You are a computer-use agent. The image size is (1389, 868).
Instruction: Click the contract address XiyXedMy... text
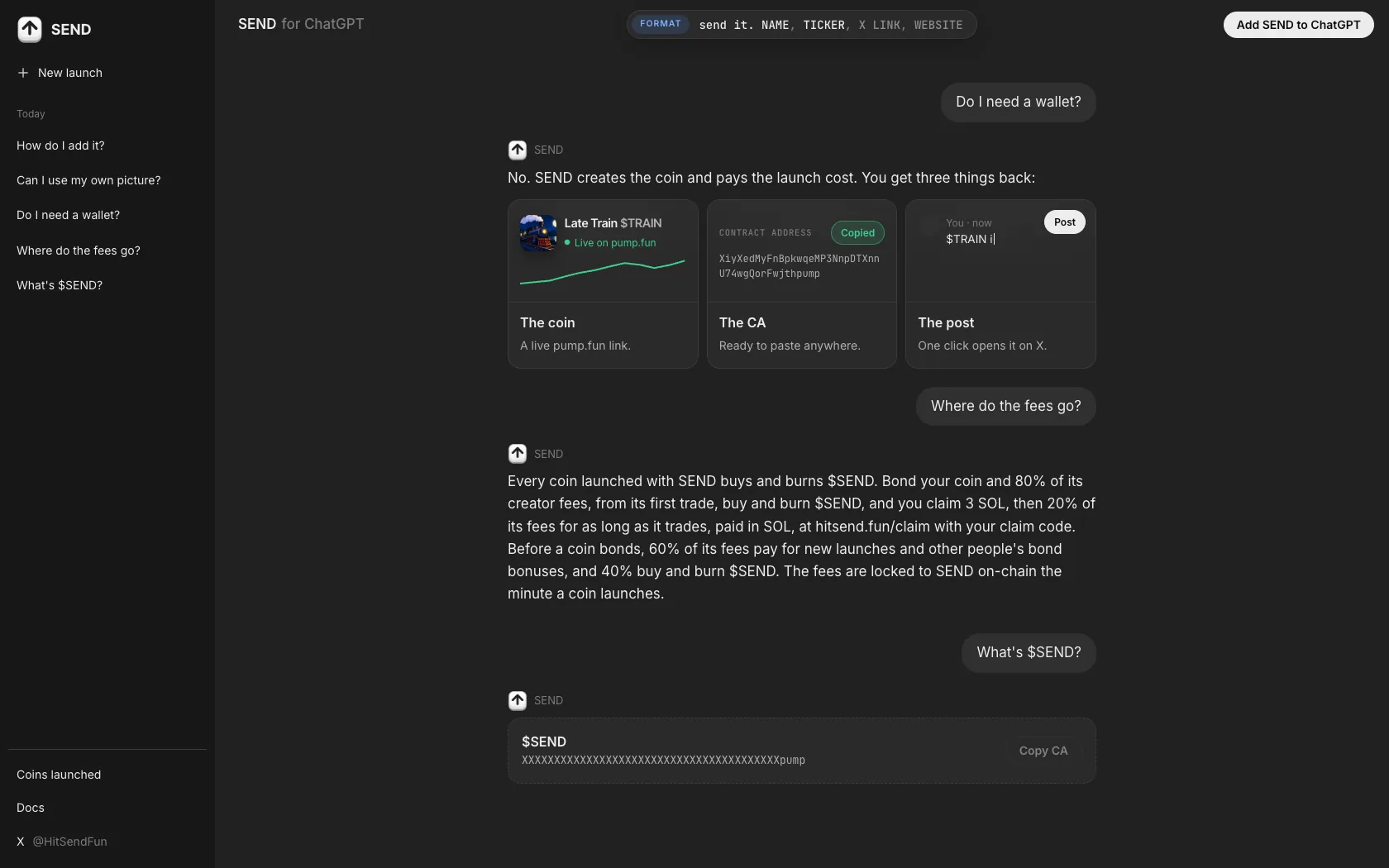800,266
